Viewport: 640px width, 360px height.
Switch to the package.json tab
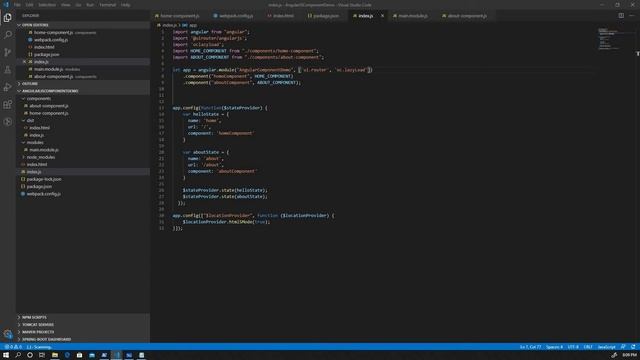(326, 16)
